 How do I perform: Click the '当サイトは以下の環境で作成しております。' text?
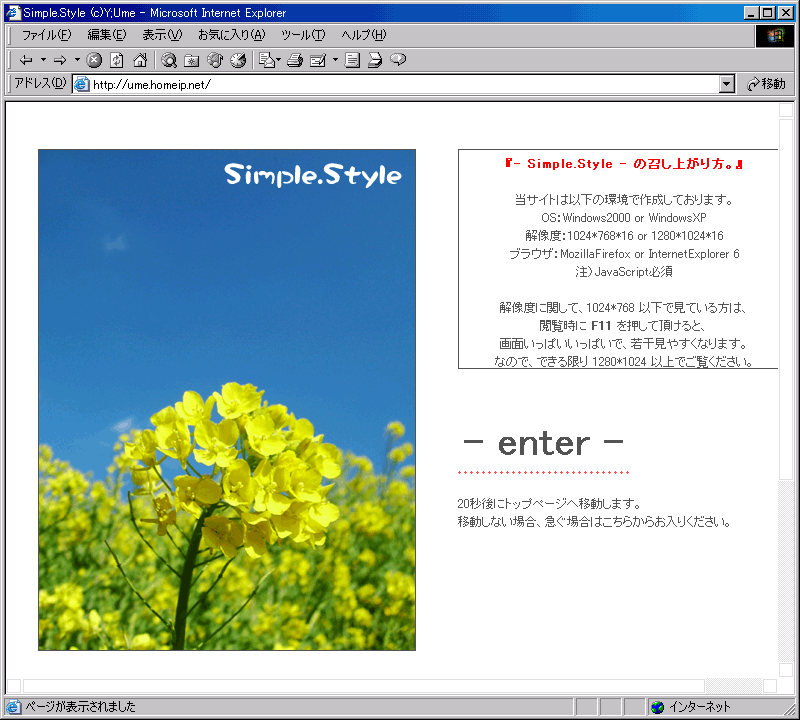pyautogui.click(x=623, y=200)
